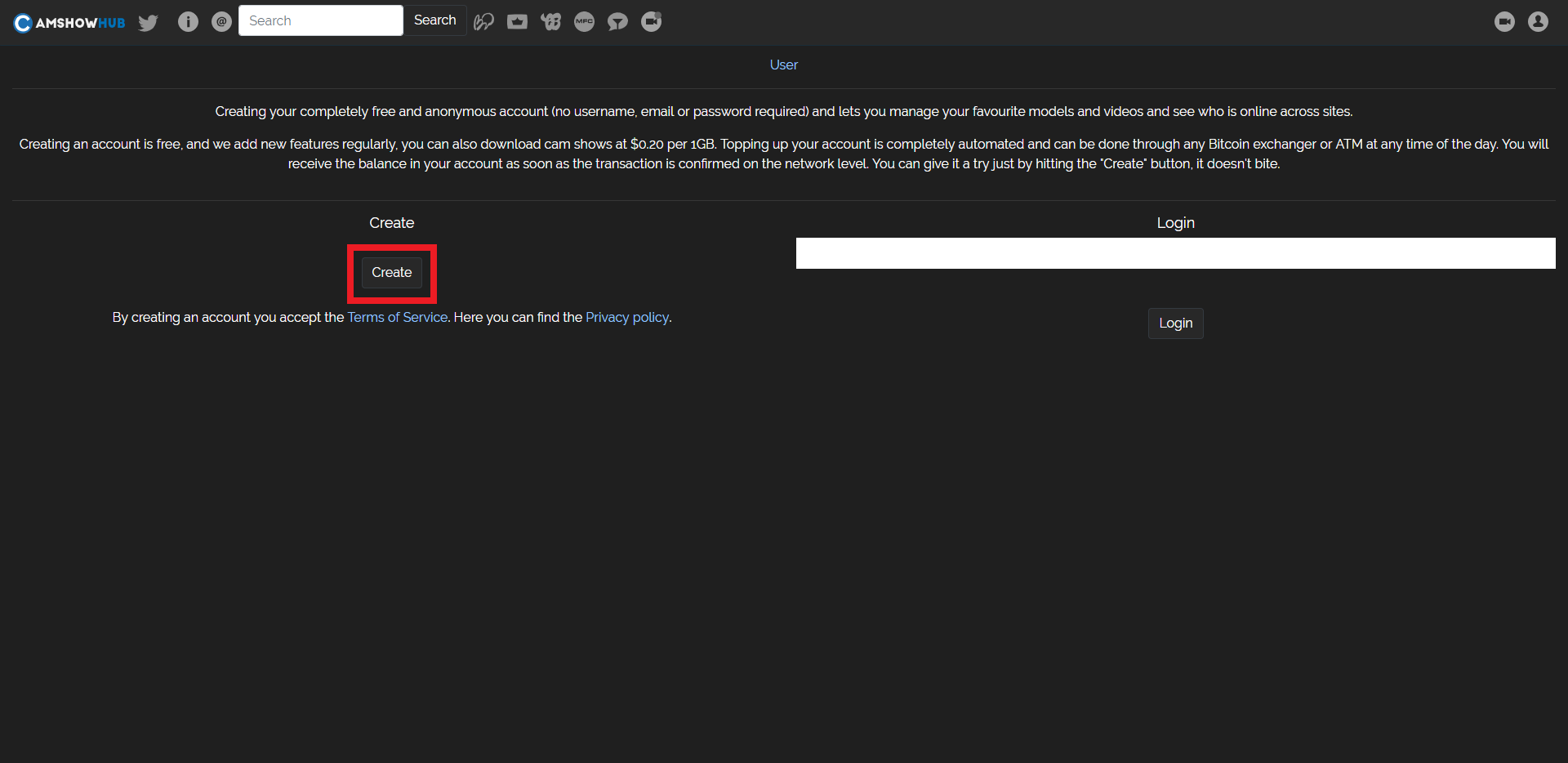This screenshot has height=763, width=1568.
Task: Click the butterfly-shaped site icon
Action: pyautogui.click(x=550, y=22)
